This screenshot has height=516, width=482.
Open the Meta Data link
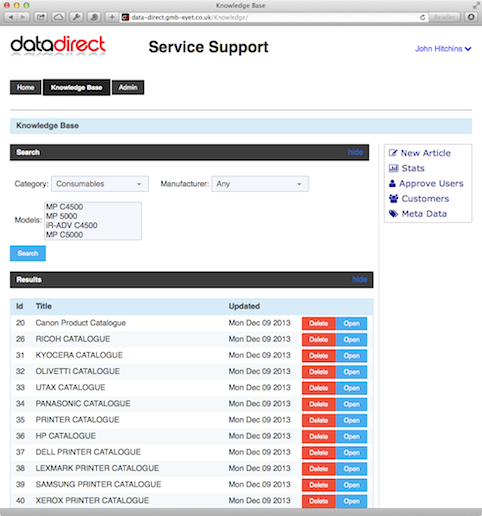click(424, 214)
